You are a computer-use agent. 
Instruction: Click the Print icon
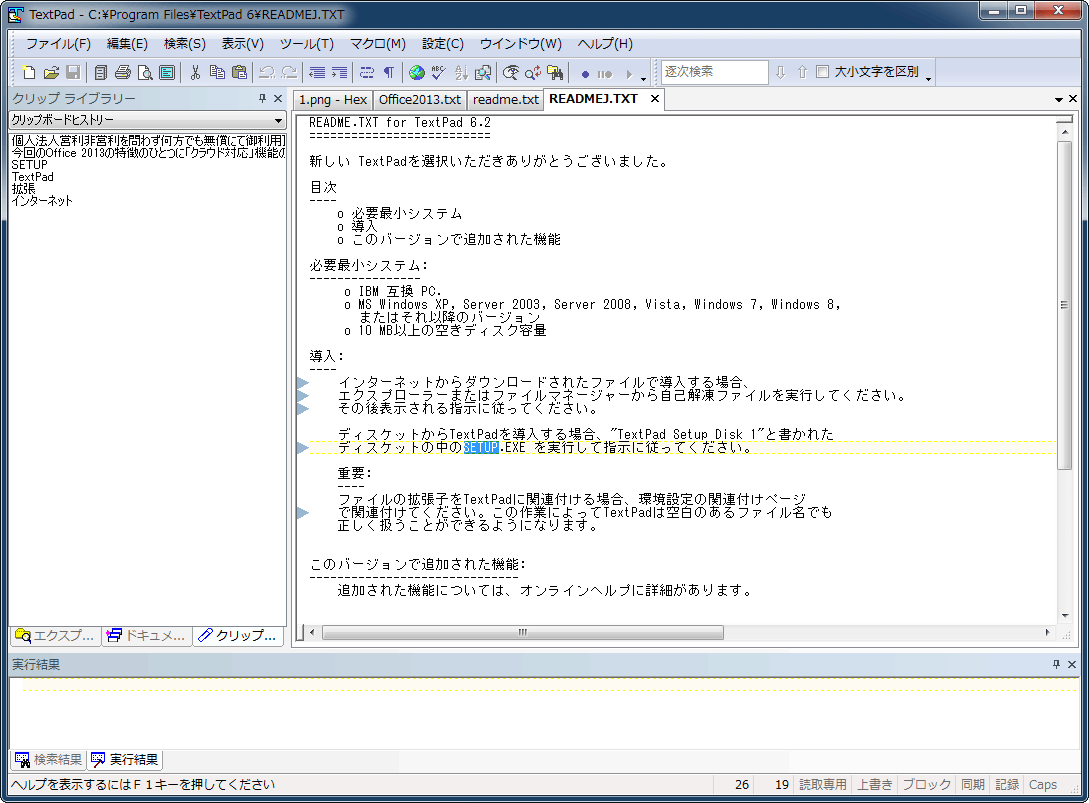coord(123,72)
